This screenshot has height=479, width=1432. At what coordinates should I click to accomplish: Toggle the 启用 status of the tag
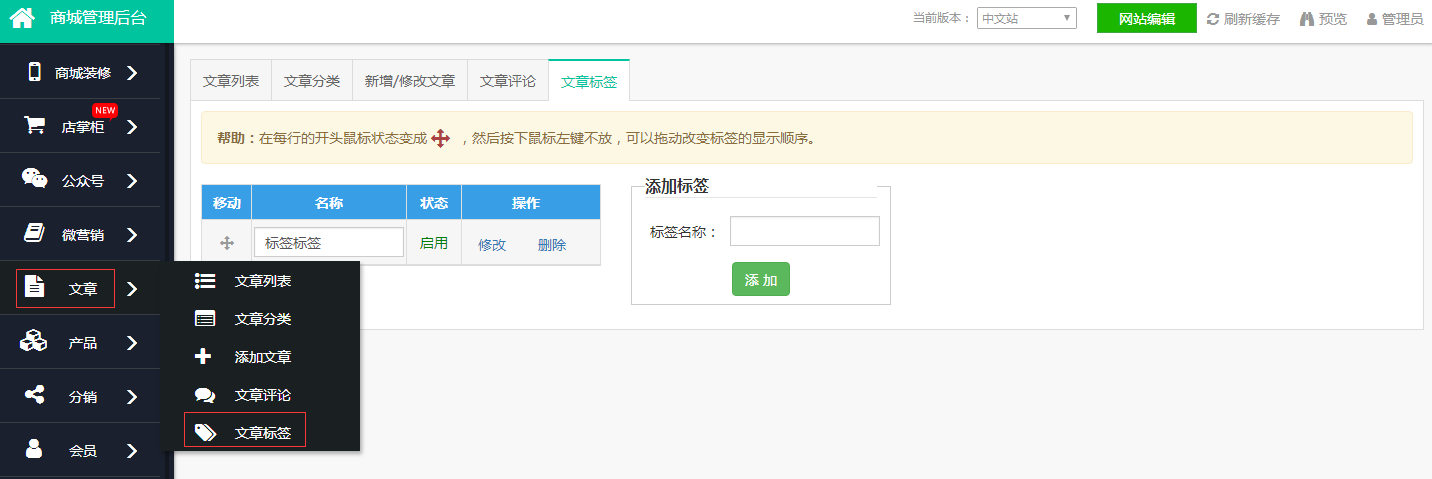point(434,243)
